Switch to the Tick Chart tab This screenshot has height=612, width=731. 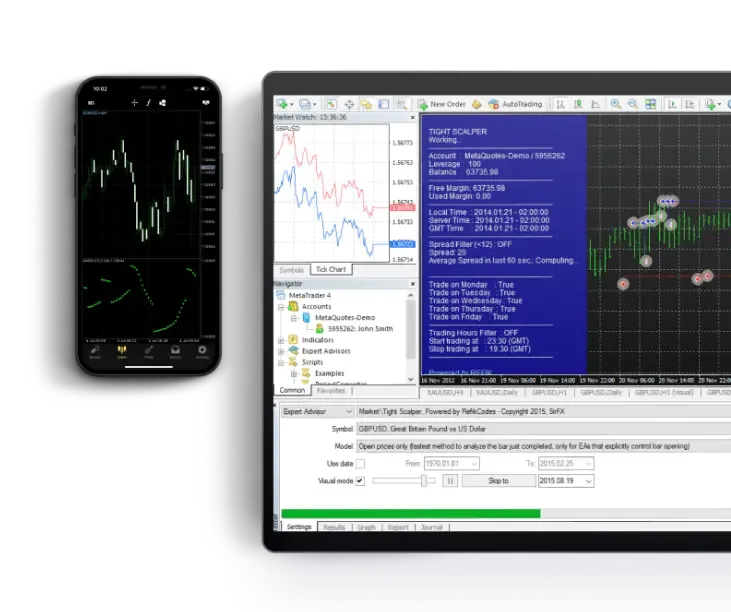[330, 270]
